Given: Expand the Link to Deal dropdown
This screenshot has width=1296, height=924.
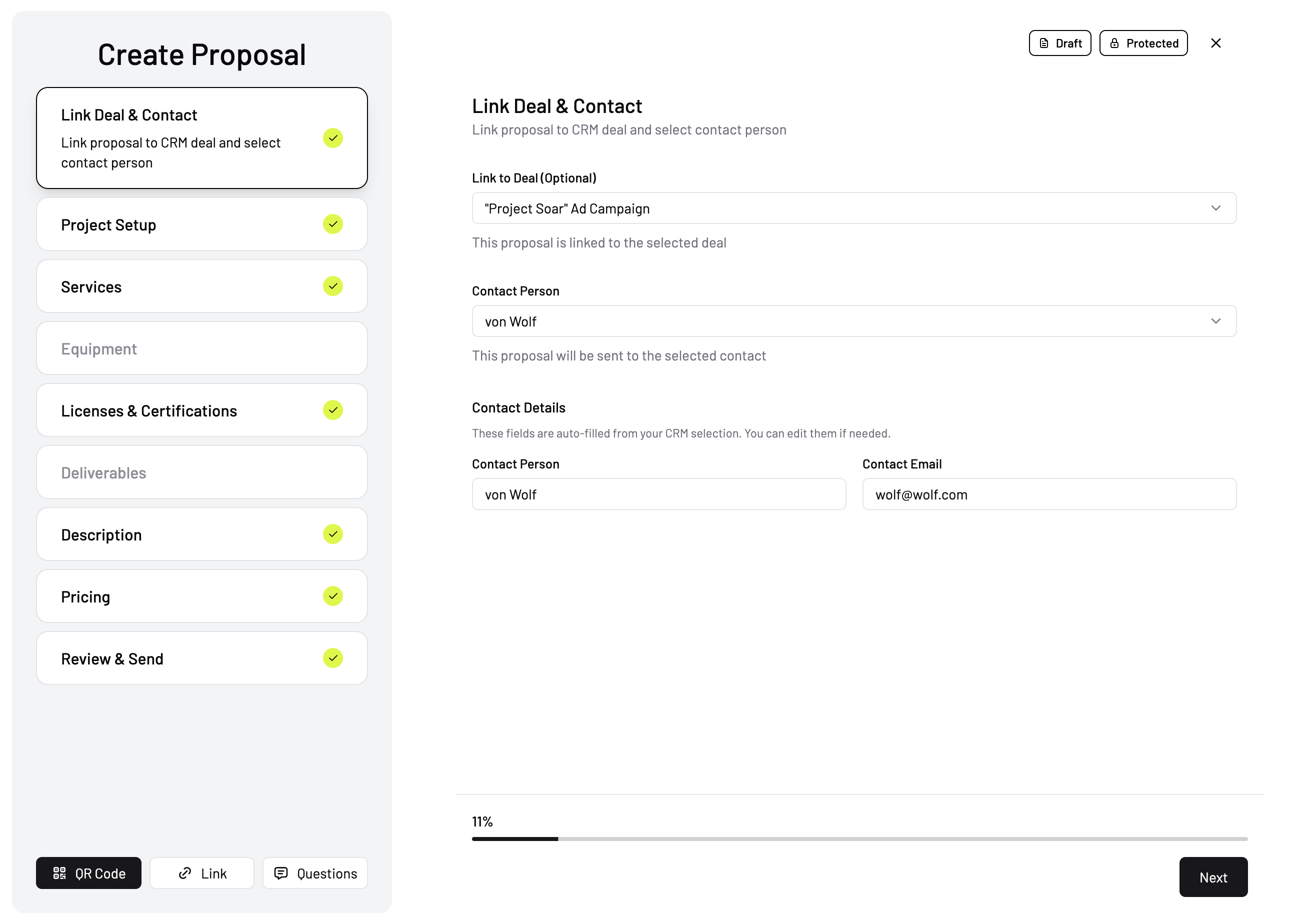Looking at the screenshot, I should (x=853, y=208).
